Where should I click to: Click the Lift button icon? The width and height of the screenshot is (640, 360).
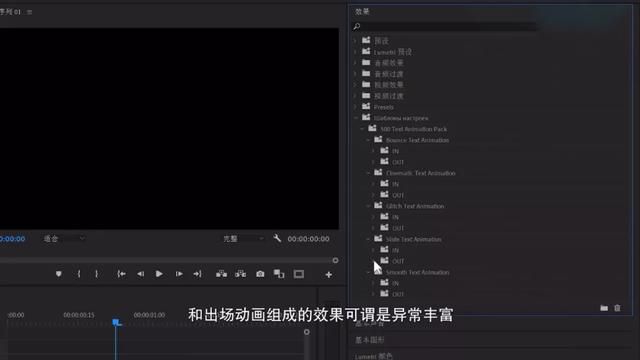pos(221,274)
